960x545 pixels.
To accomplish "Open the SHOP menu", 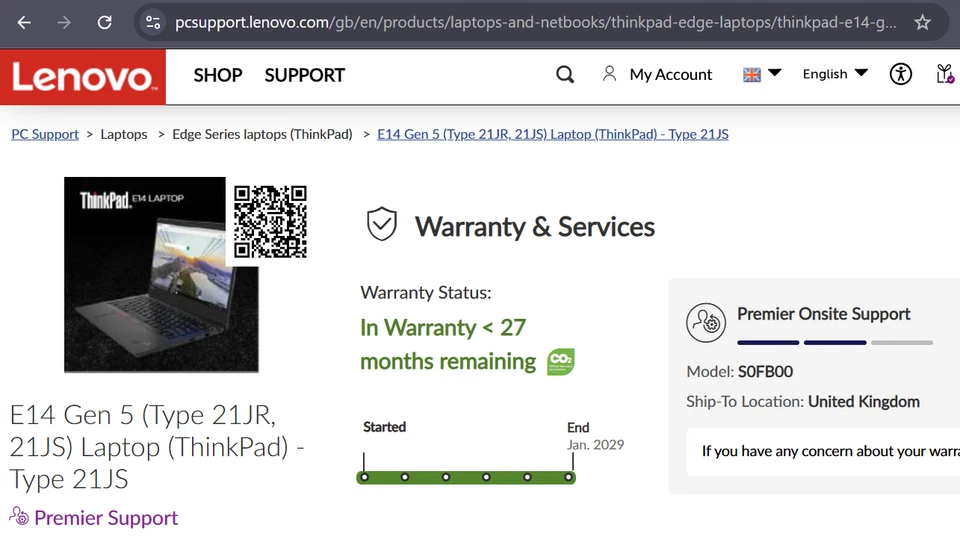I will pos(218,75).
